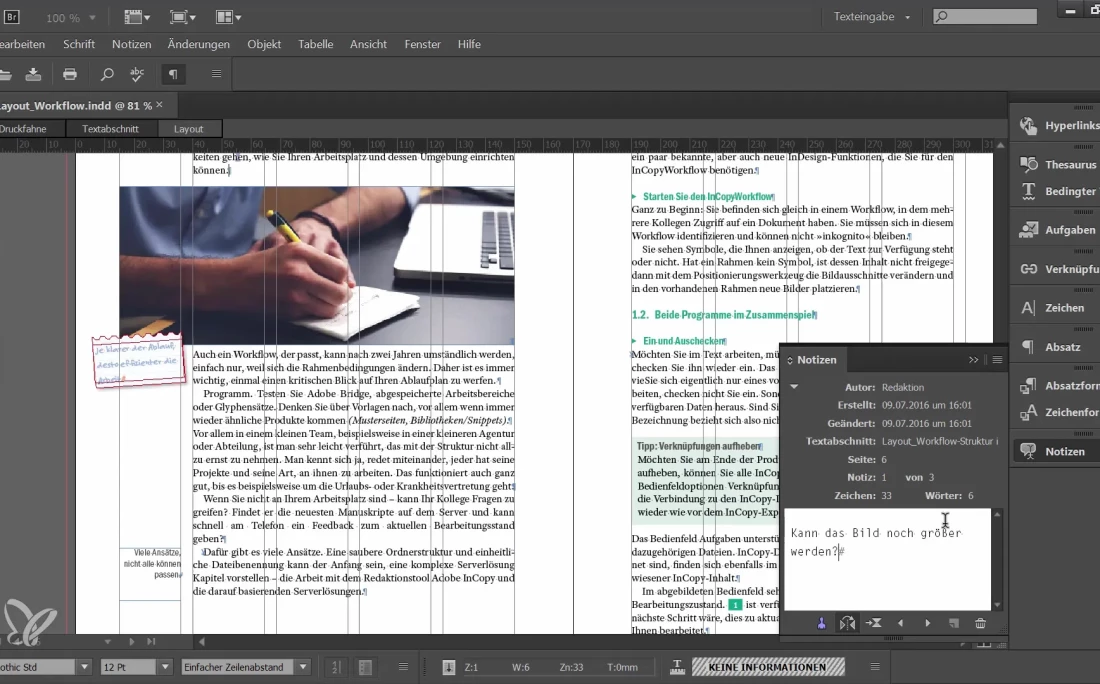Collapse the note info disclosure triangle
1100x684 pixels.
[794, 386]
